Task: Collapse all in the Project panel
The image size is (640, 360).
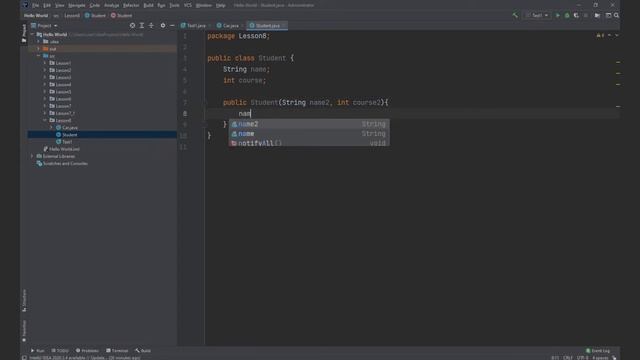Action: coord(151,25)
